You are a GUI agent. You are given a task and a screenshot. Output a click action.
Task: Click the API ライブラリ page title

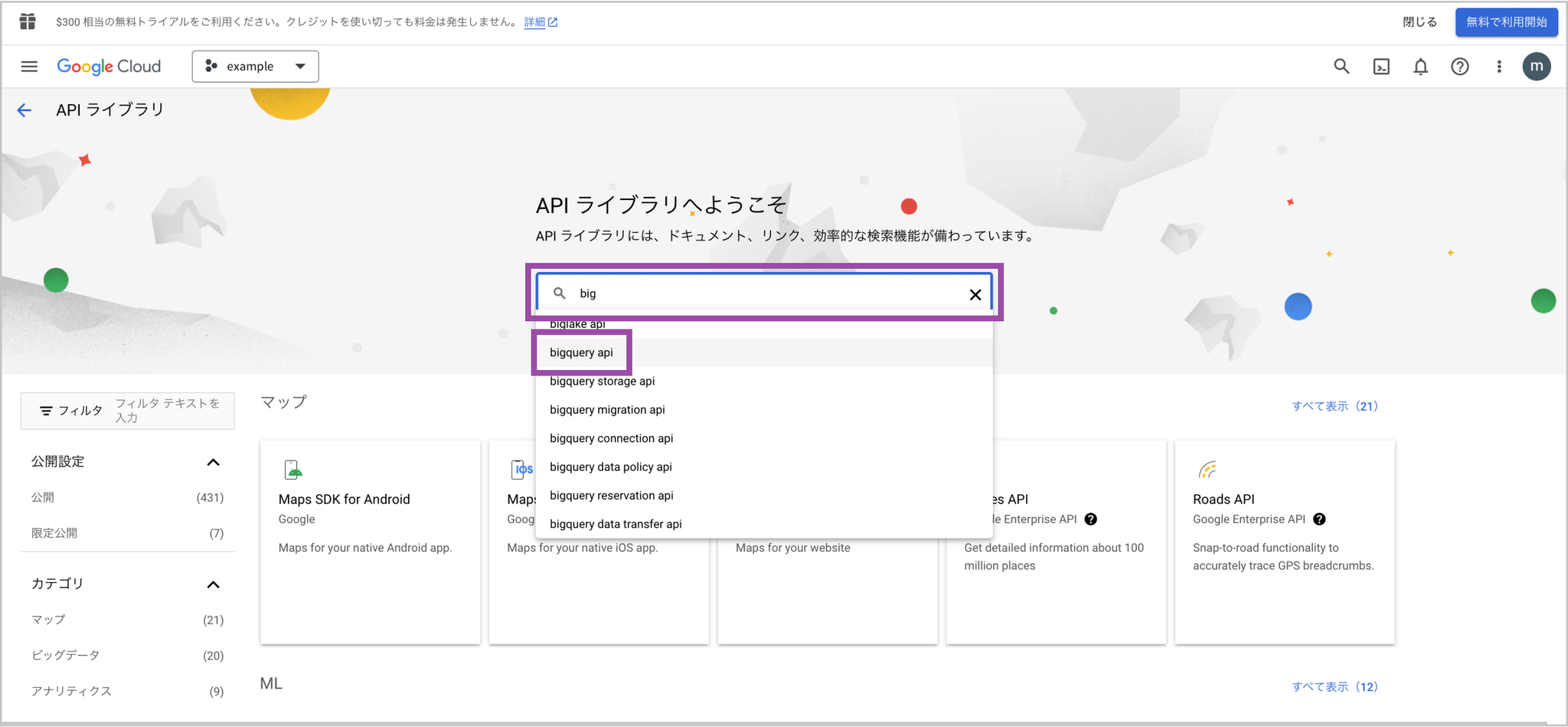click(110, 110)
